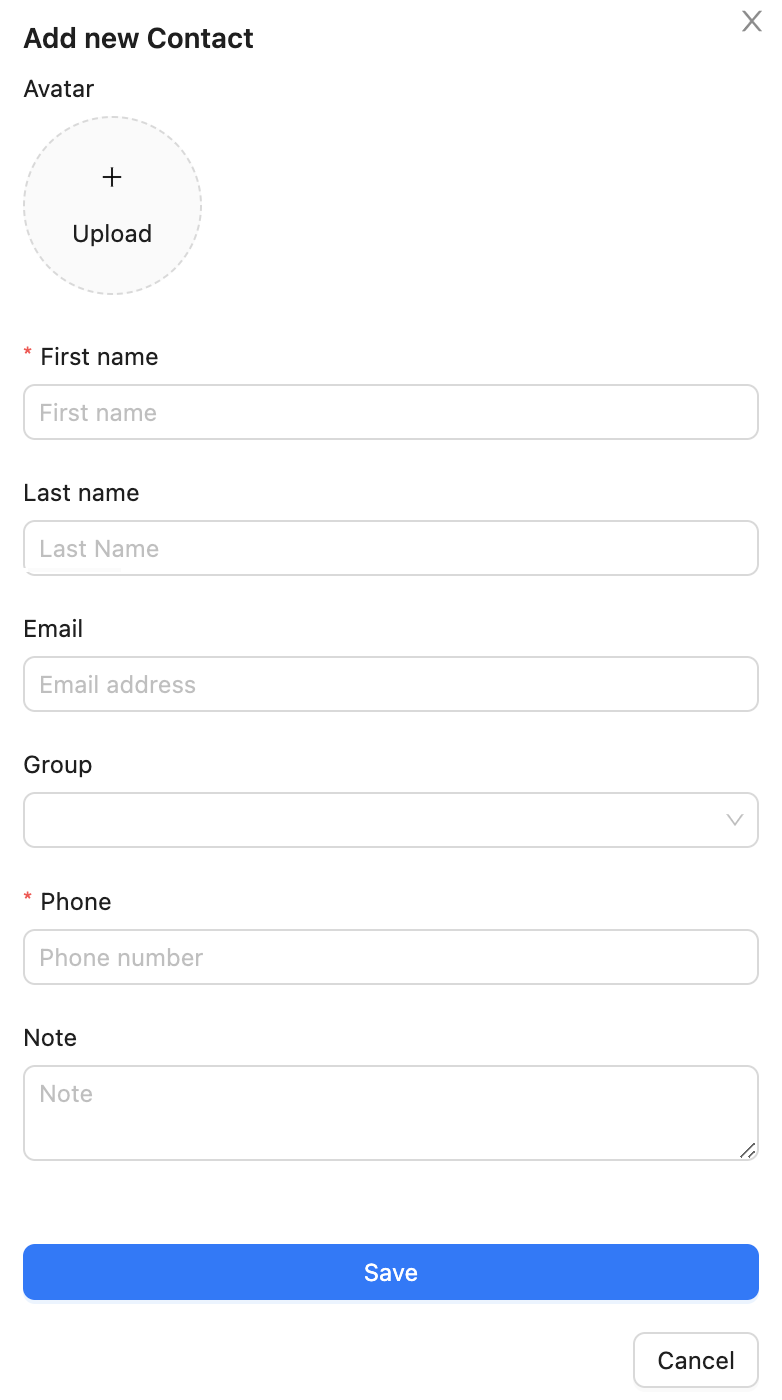Click inside the First name input field
Screen dimensions: 782x1400
click(390, 412)
